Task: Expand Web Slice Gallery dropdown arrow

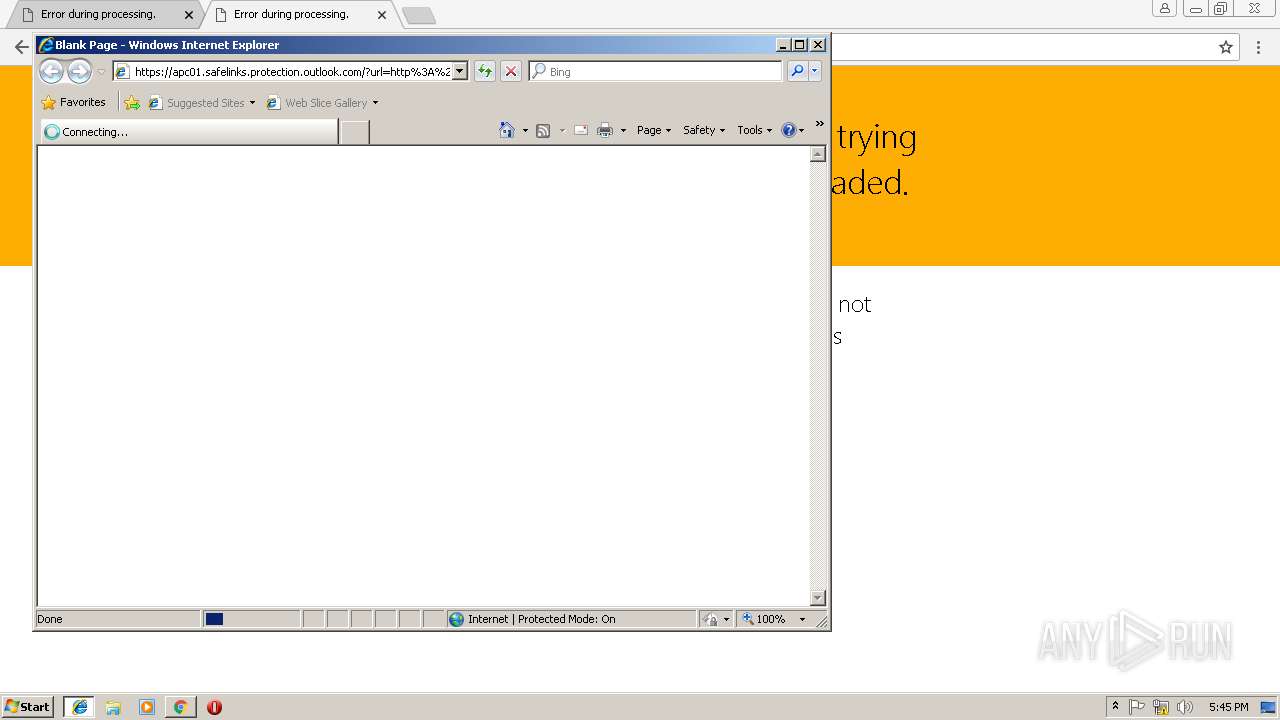Action: 376,103
